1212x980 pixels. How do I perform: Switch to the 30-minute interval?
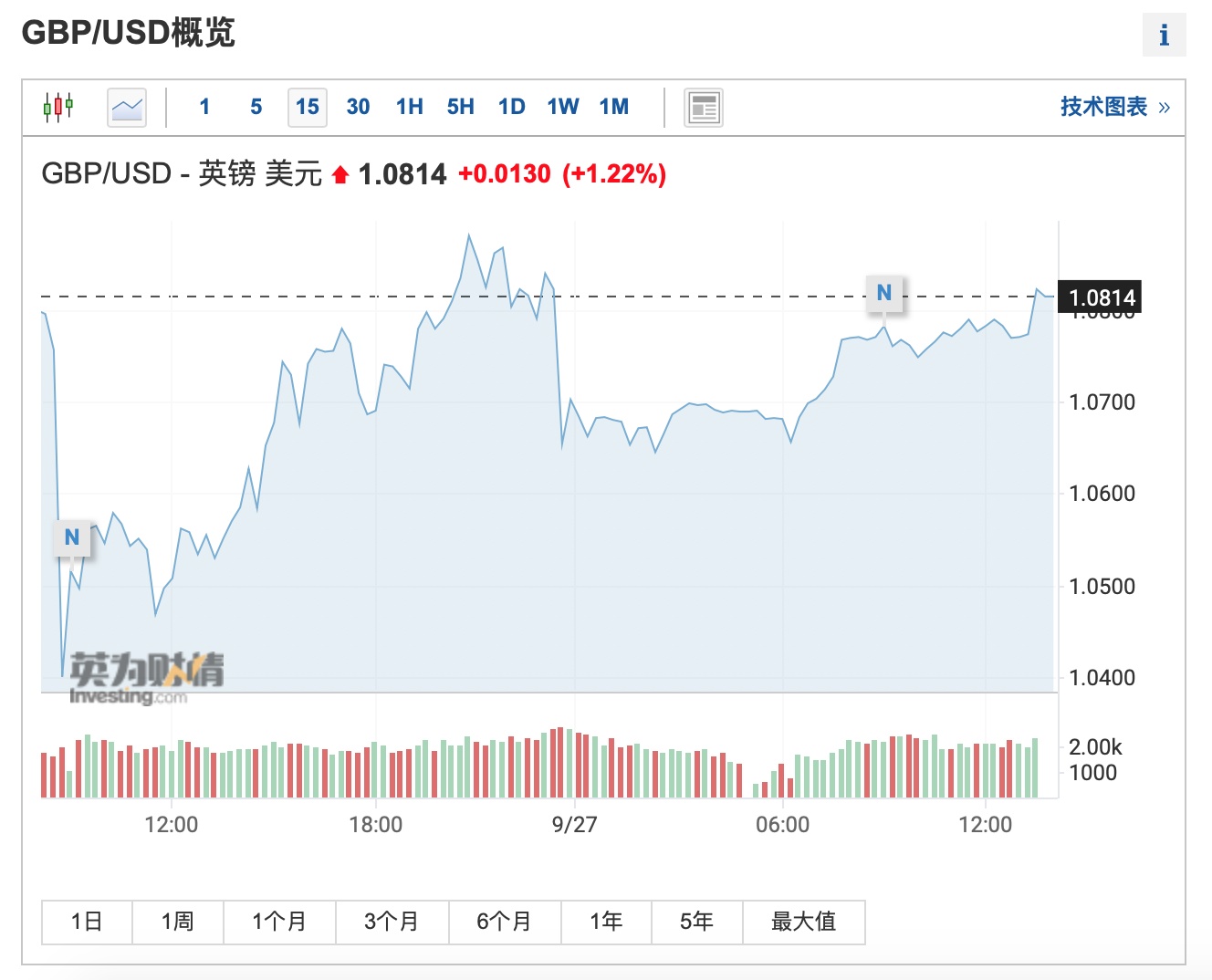tap(358, 107)
